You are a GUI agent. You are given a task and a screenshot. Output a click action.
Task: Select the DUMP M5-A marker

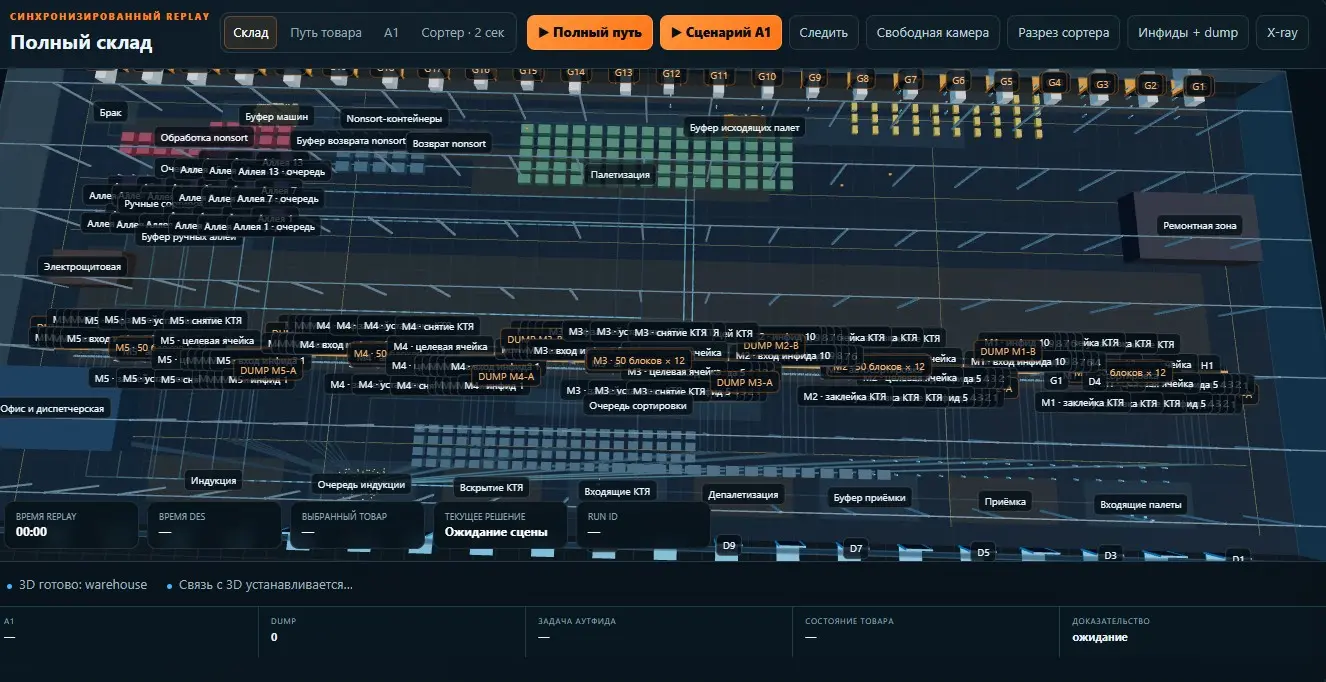[x=269, y=370]
